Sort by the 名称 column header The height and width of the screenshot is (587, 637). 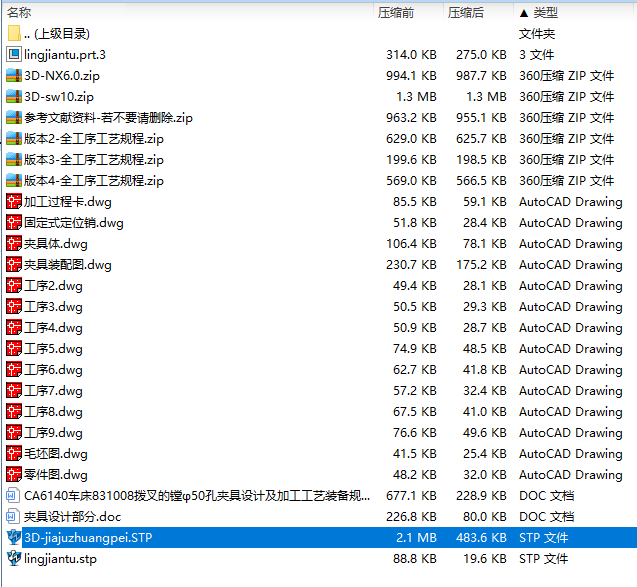(x=19, y=13)
